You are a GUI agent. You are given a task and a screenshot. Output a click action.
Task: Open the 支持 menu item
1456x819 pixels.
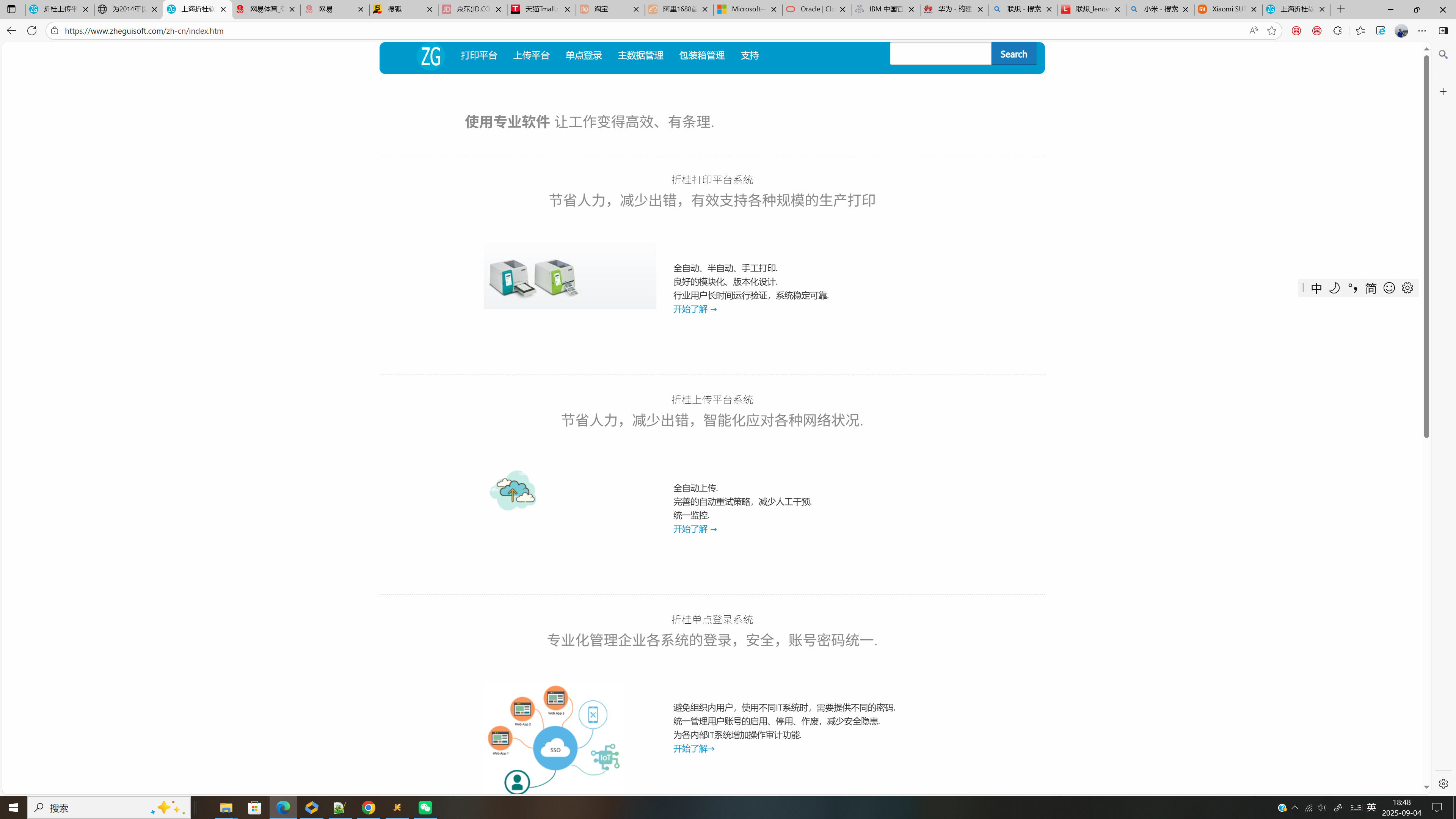[x=750, y=55]
